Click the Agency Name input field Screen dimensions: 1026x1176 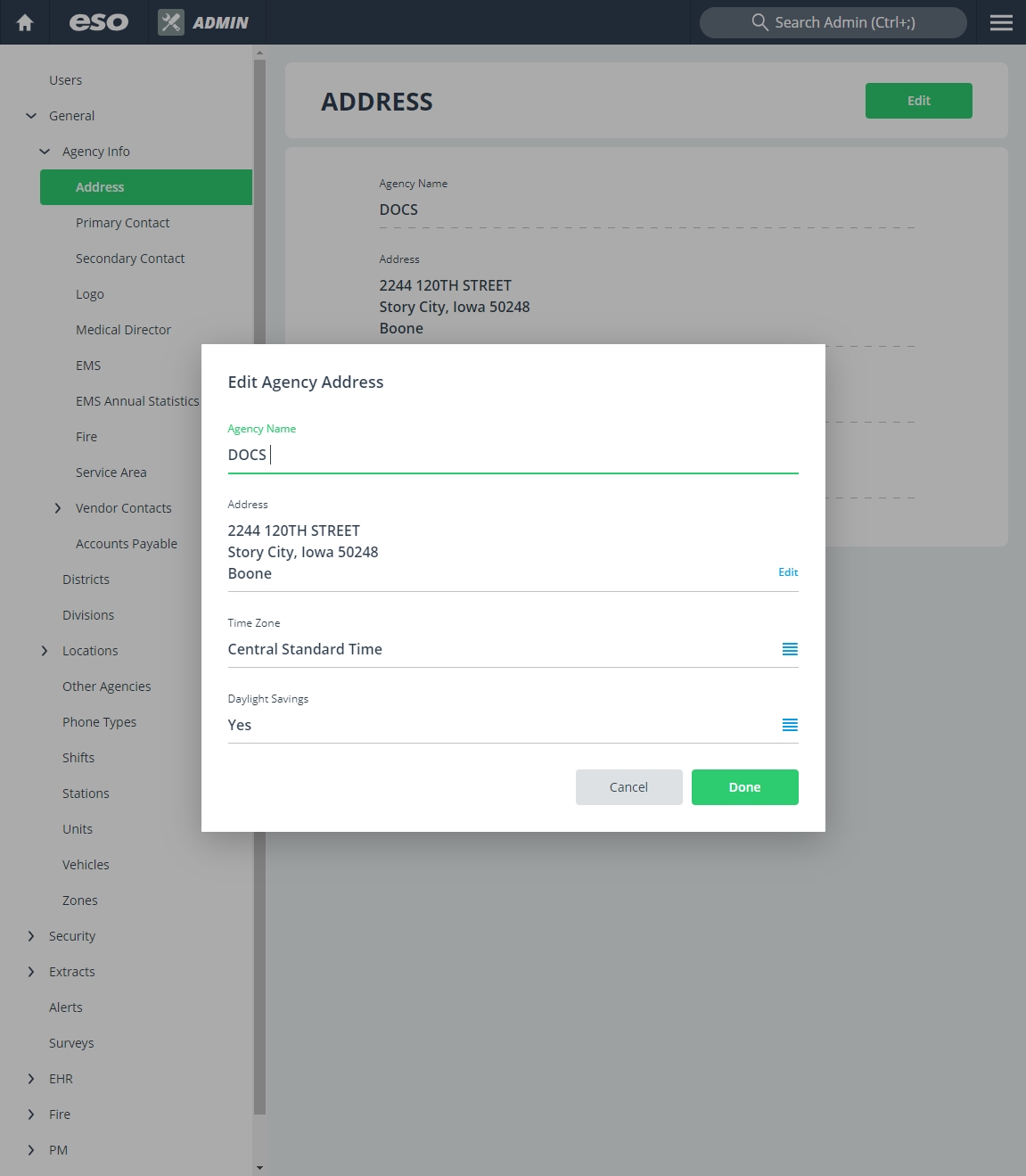click(x=513, y=454)
